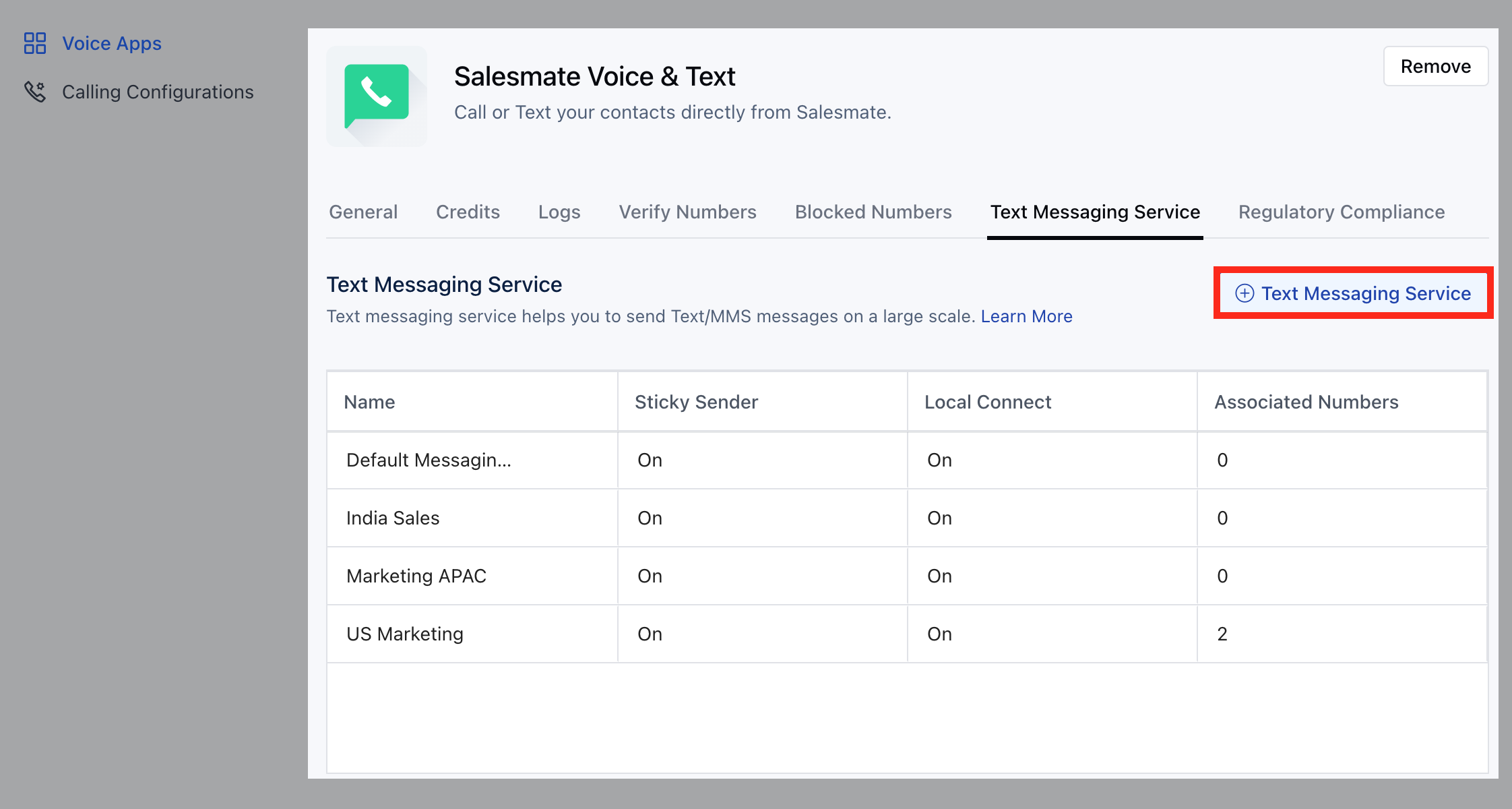The height and width of the screenshot is (809, 1512).
Task: Select the Marketing APAC service row
Action: (416, 576)
